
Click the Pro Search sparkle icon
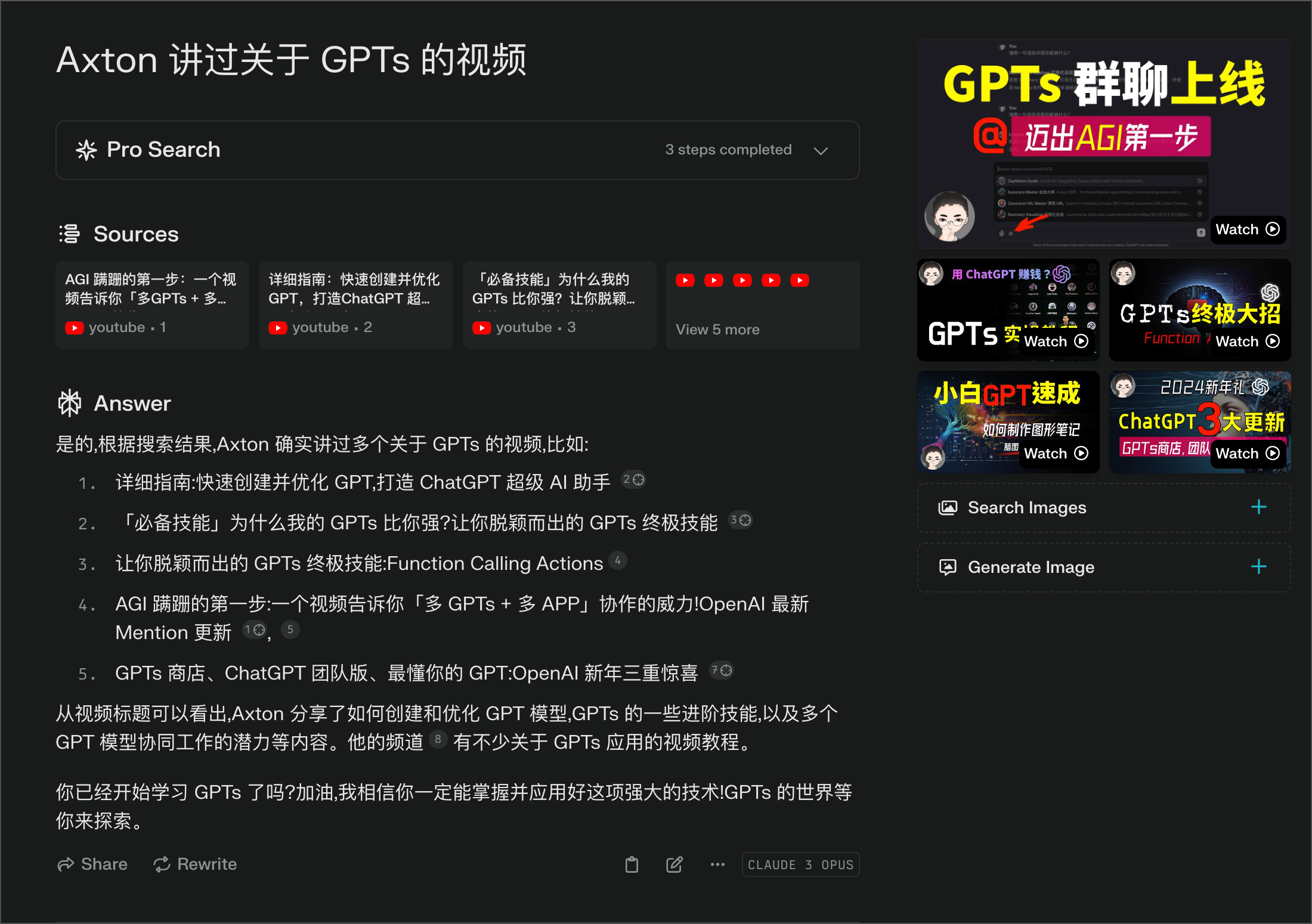pos(87,150)
